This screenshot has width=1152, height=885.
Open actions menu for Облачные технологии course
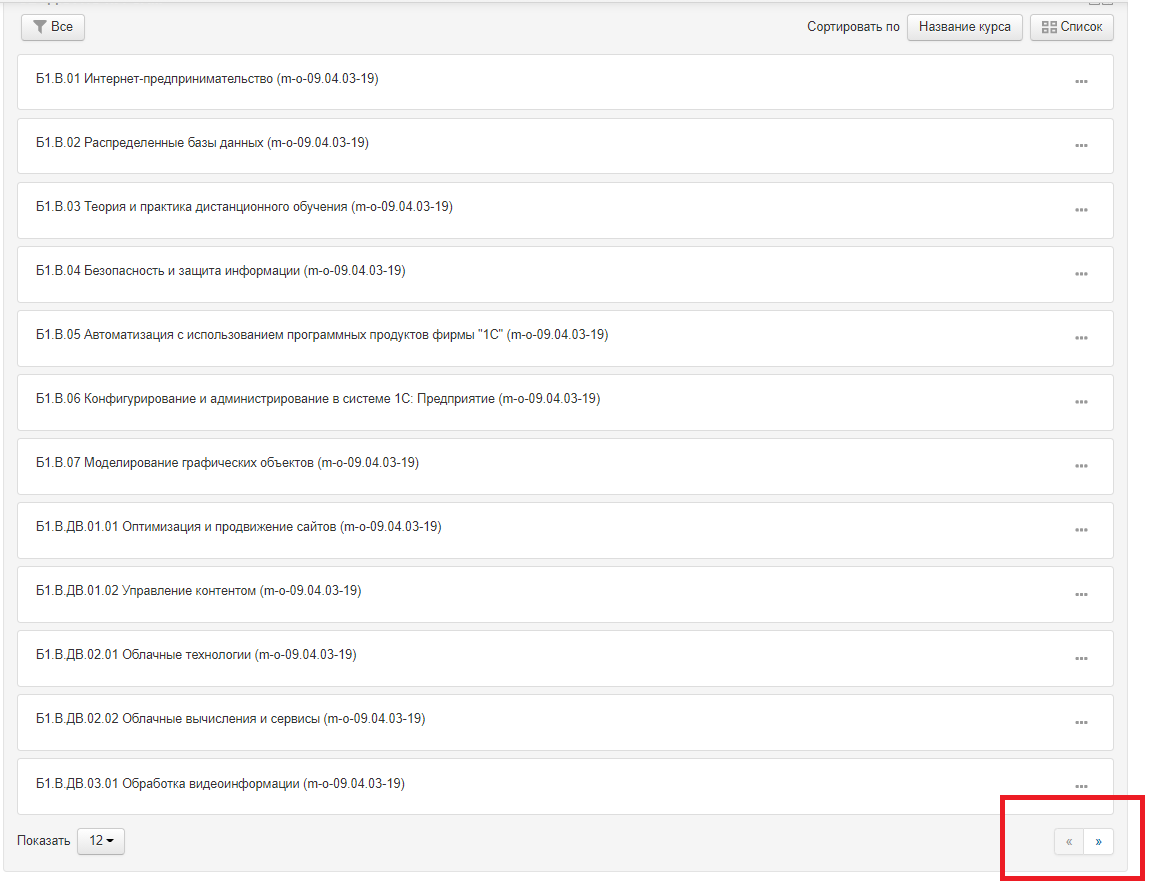point(1081,658)
